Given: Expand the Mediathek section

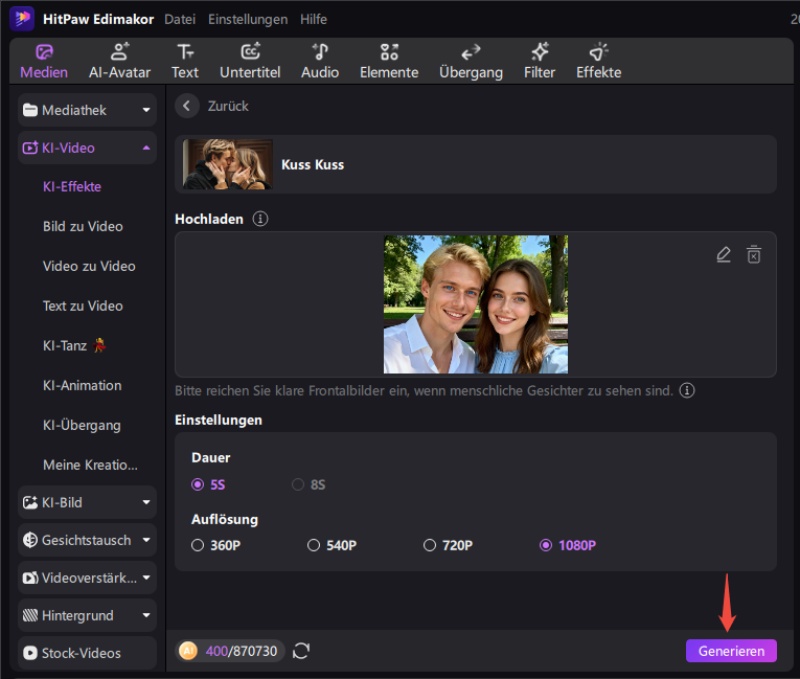Looking at the screenshot, I should pyautogui.click(x=87, y=110).
